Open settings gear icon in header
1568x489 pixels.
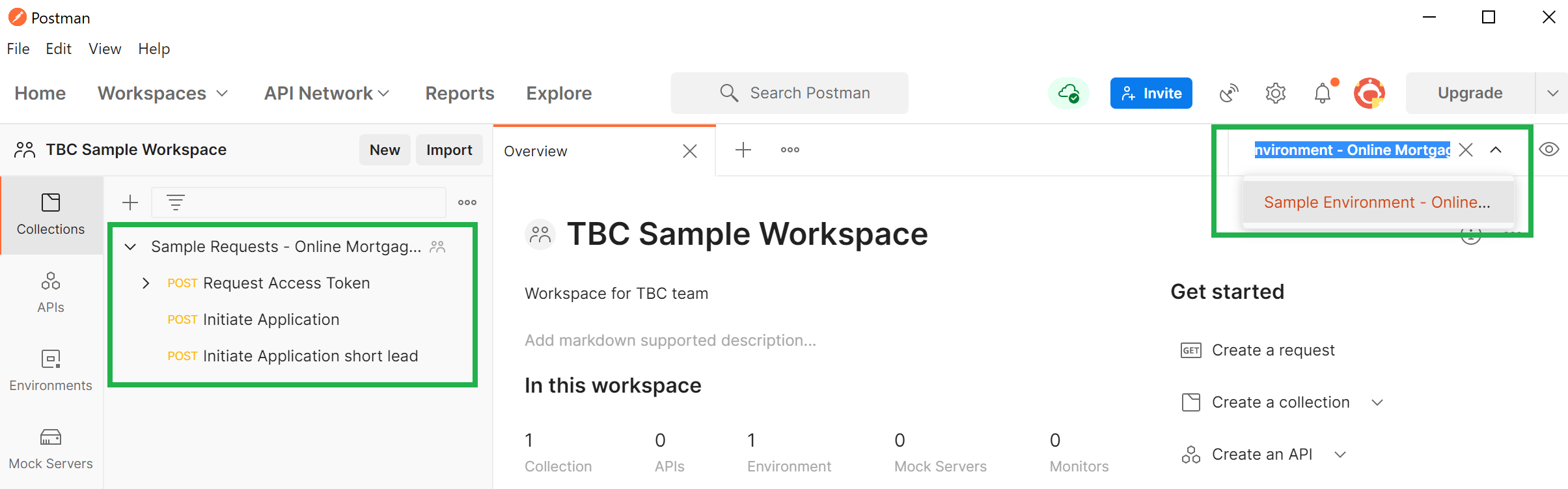tap(1276, 93)
